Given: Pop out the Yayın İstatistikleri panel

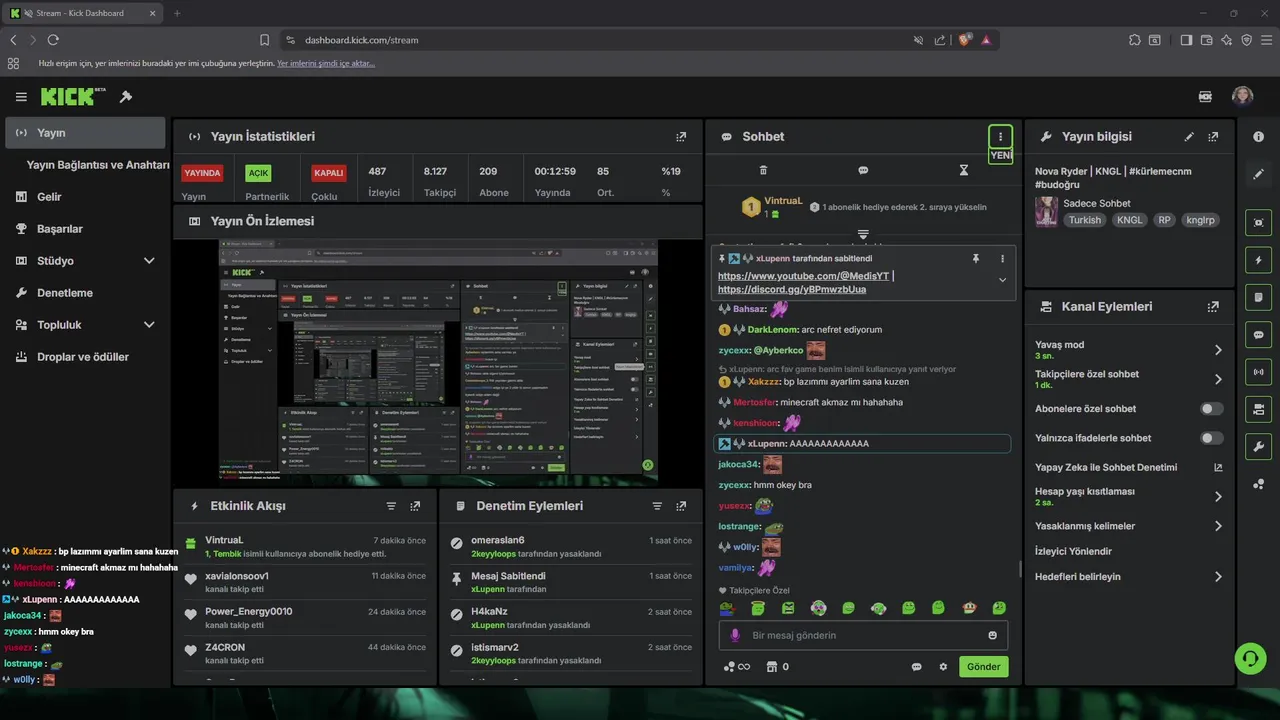Looking at the screenshot, I should pos(681,137).
